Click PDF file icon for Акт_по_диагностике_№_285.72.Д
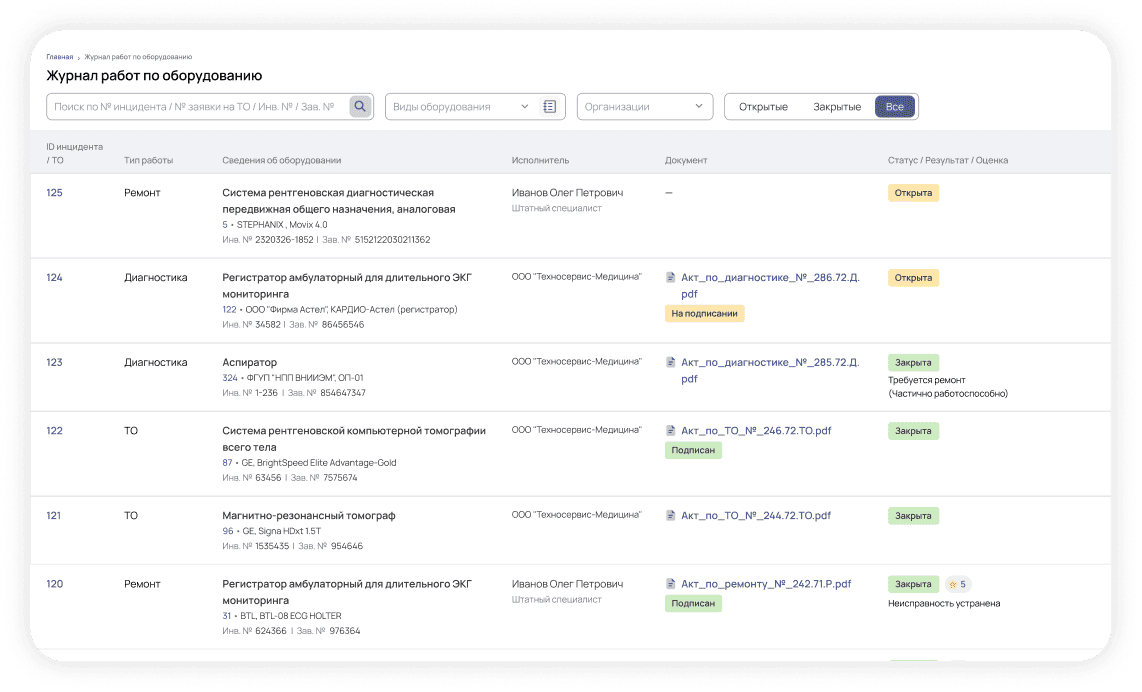The width and height of the screenshot is (1142, 692). 670,362
